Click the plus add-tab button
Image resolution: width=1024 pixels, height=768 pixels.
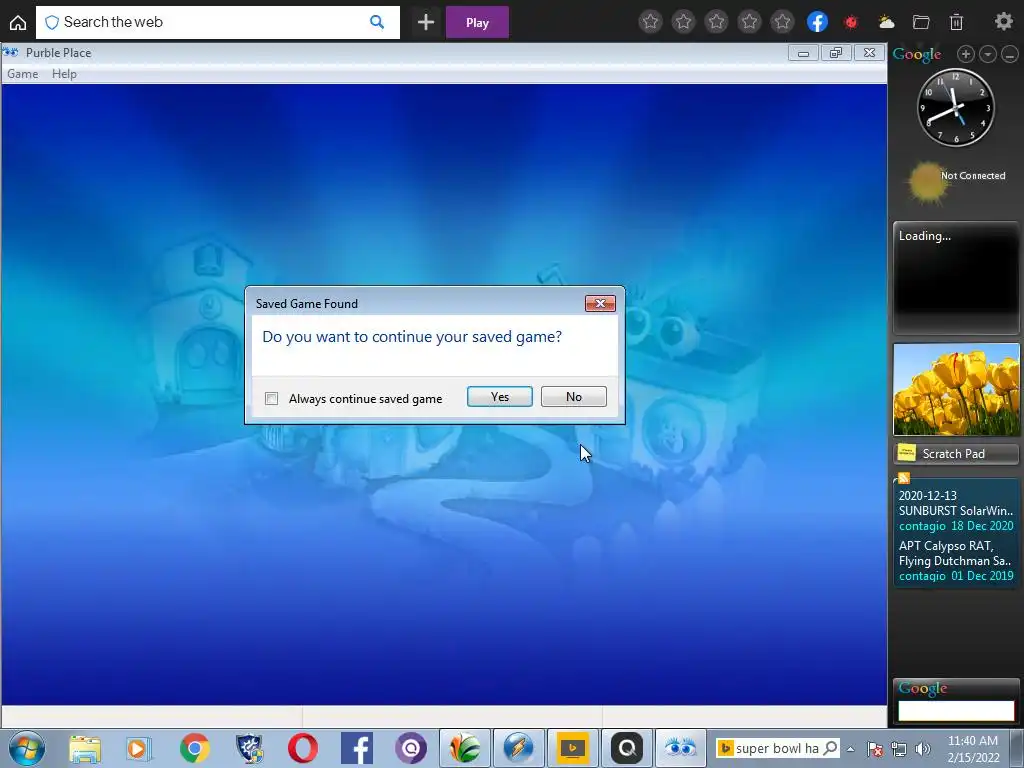(x=426, y=22)
